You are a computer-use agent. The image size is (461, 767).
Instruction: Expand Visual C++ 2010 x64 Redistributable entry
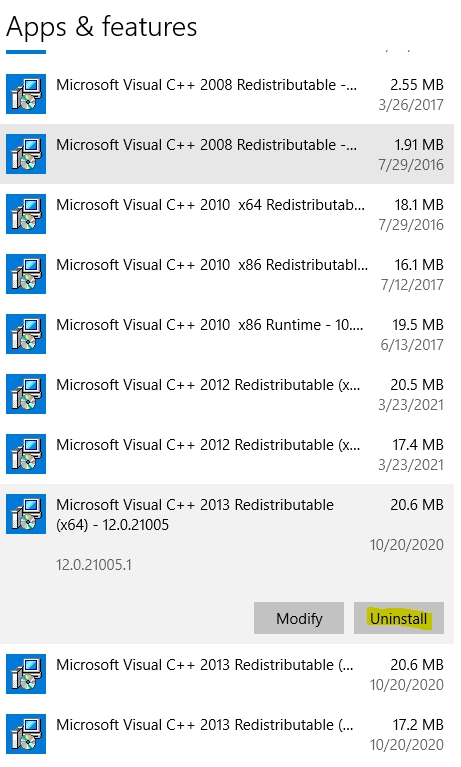(x=227, y=214)
